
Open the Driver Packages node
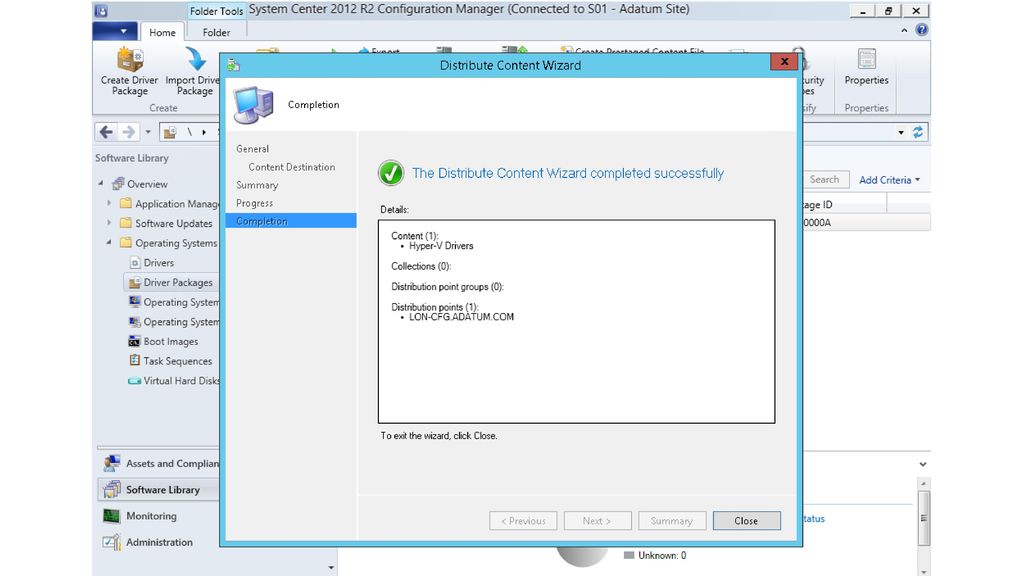click(170, 282)
